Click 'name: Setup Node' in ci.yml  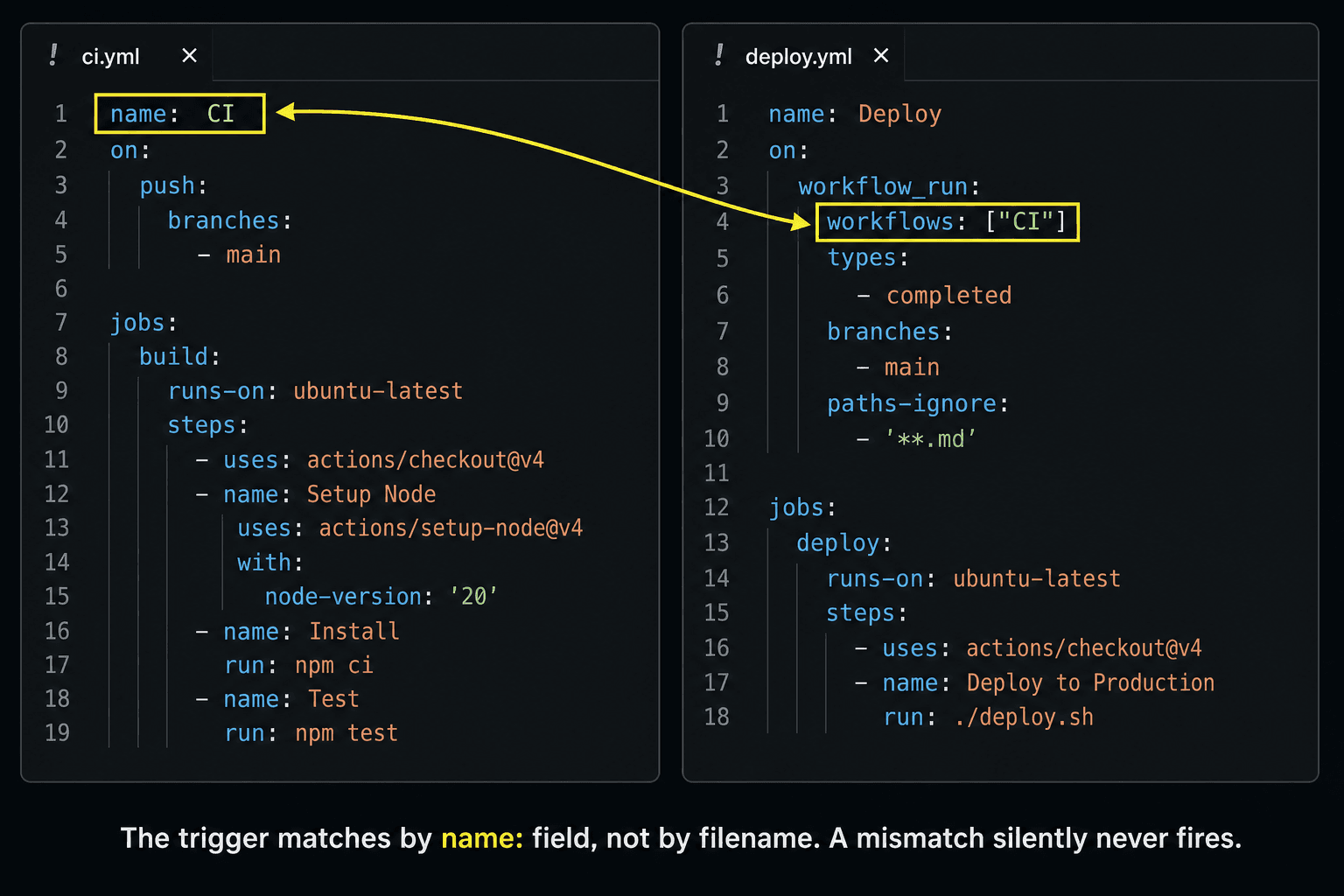point(329,493)
